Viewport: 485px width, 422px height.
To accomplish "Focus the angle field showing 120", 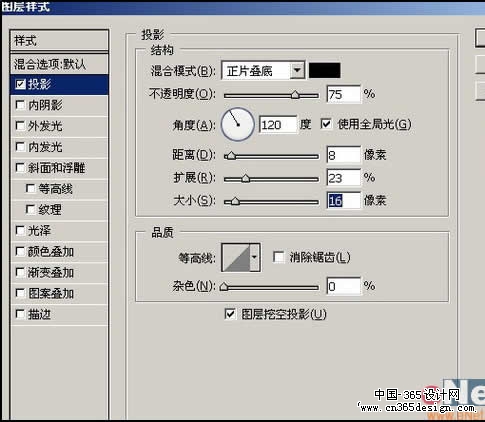I will pos(278,125).
